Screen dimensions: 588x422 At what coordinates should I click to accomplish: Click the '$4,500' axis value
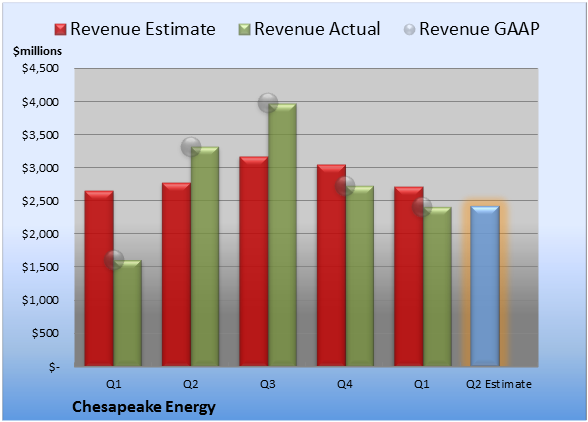point(40,68)
